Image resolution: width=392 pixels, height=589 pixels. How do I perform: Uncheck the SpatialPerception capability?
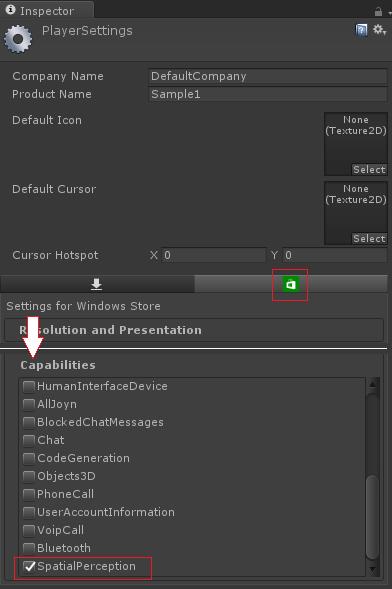point(29,566)
